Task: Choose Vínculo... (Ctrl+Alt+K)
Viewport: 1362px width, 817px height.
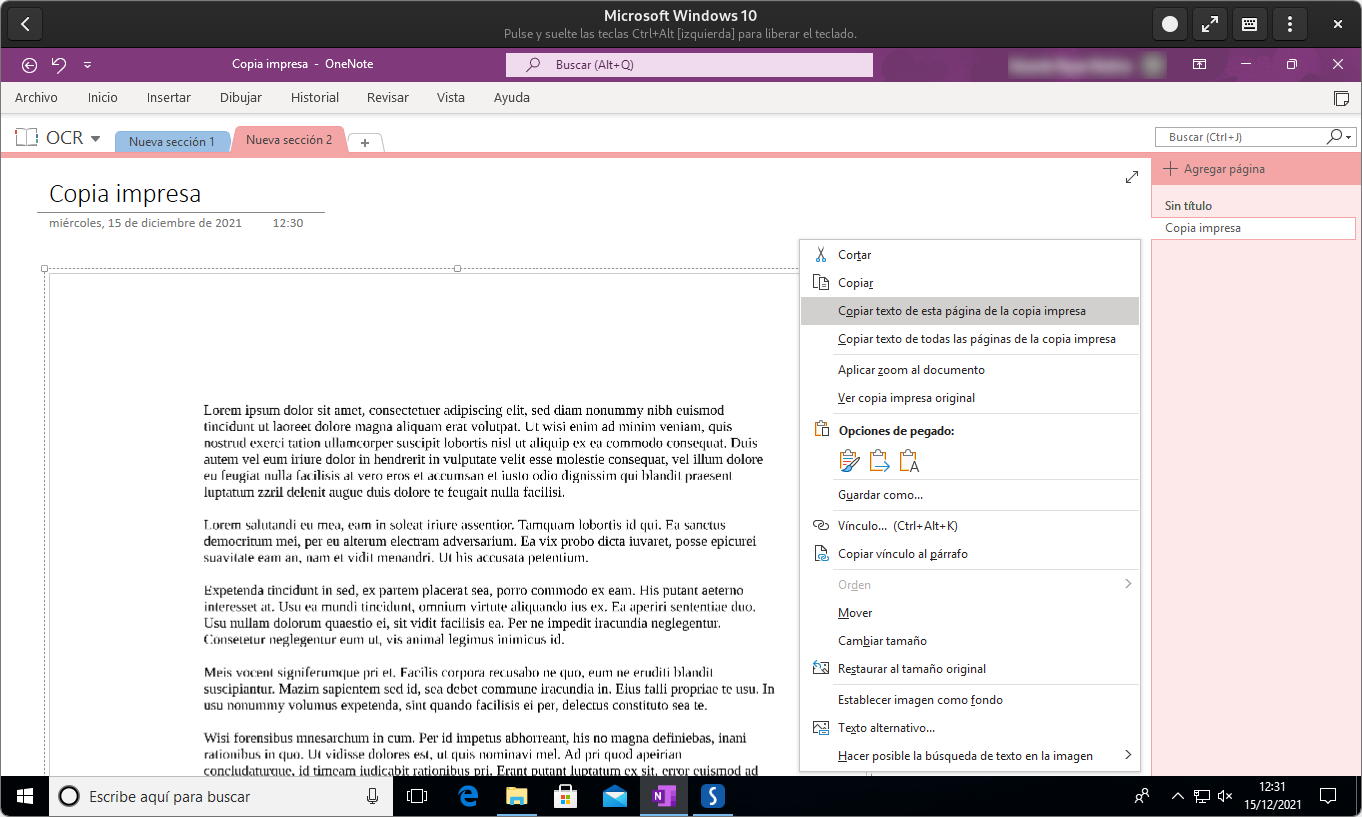Action: (x=970, y=526)
